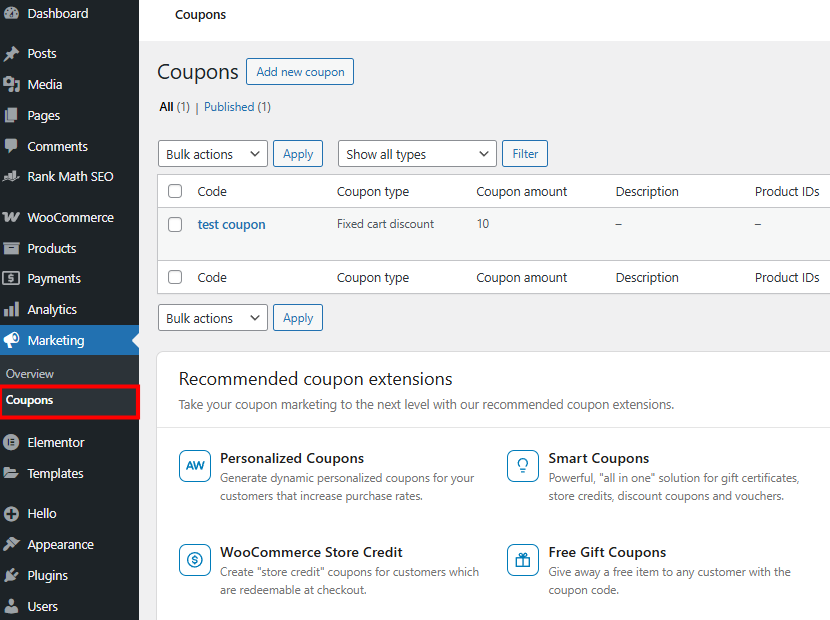Toggle the bottom table select-all checkbox
Screen dimensions: 830x620
[x=174, y=277]
